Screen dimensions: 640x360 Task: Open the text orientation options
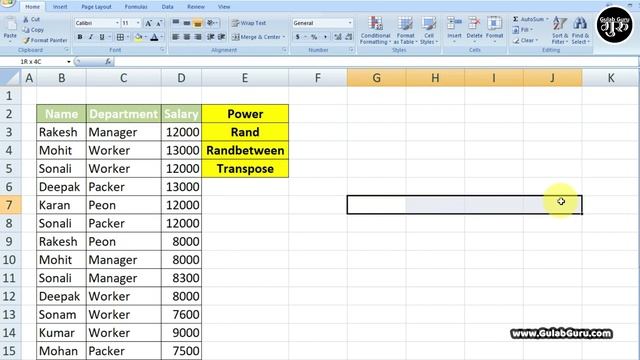click(212, 23)
